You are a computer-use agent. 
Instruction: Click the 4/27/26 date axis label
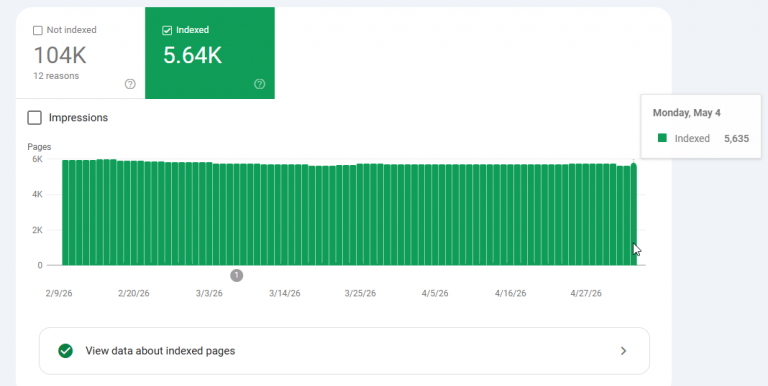point(586,293)
